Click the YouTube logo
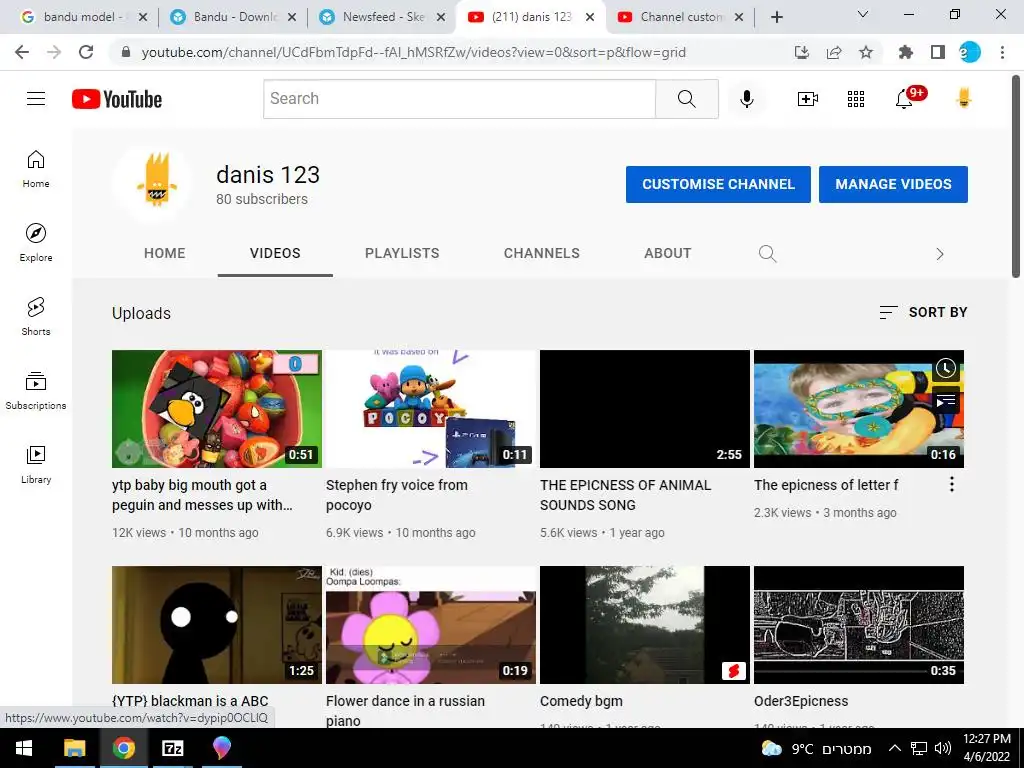 click(117, 99)
